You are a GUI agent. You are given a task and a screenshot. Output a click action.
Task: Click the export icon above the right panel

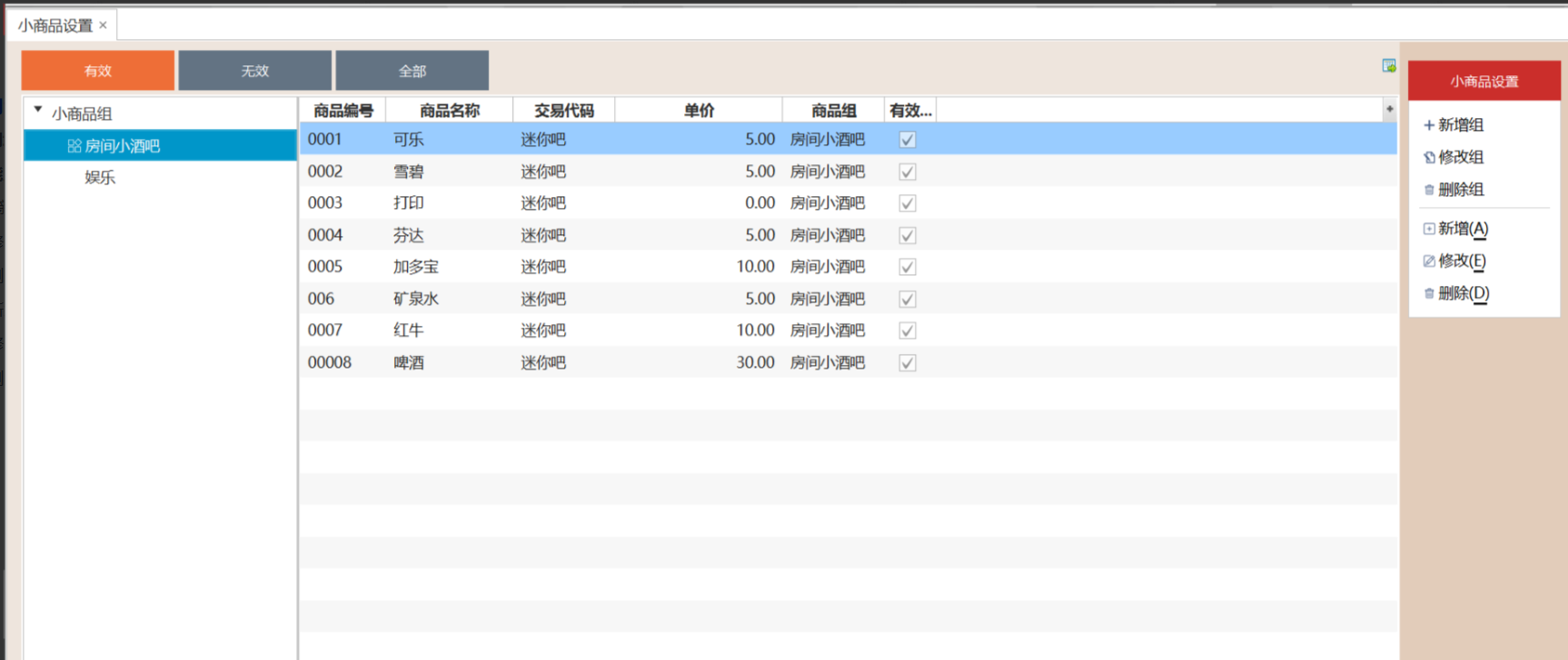pyautogui.click(x=1388, y=65)
